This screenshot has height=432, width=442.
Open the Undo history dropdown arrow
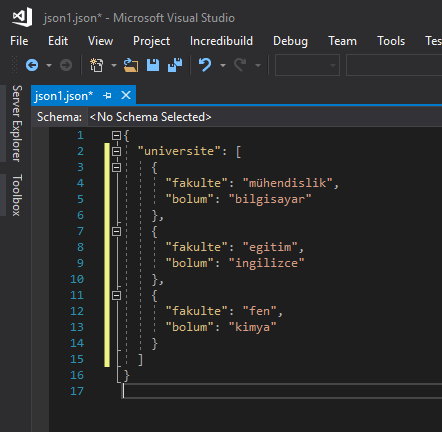coord(223,65)
